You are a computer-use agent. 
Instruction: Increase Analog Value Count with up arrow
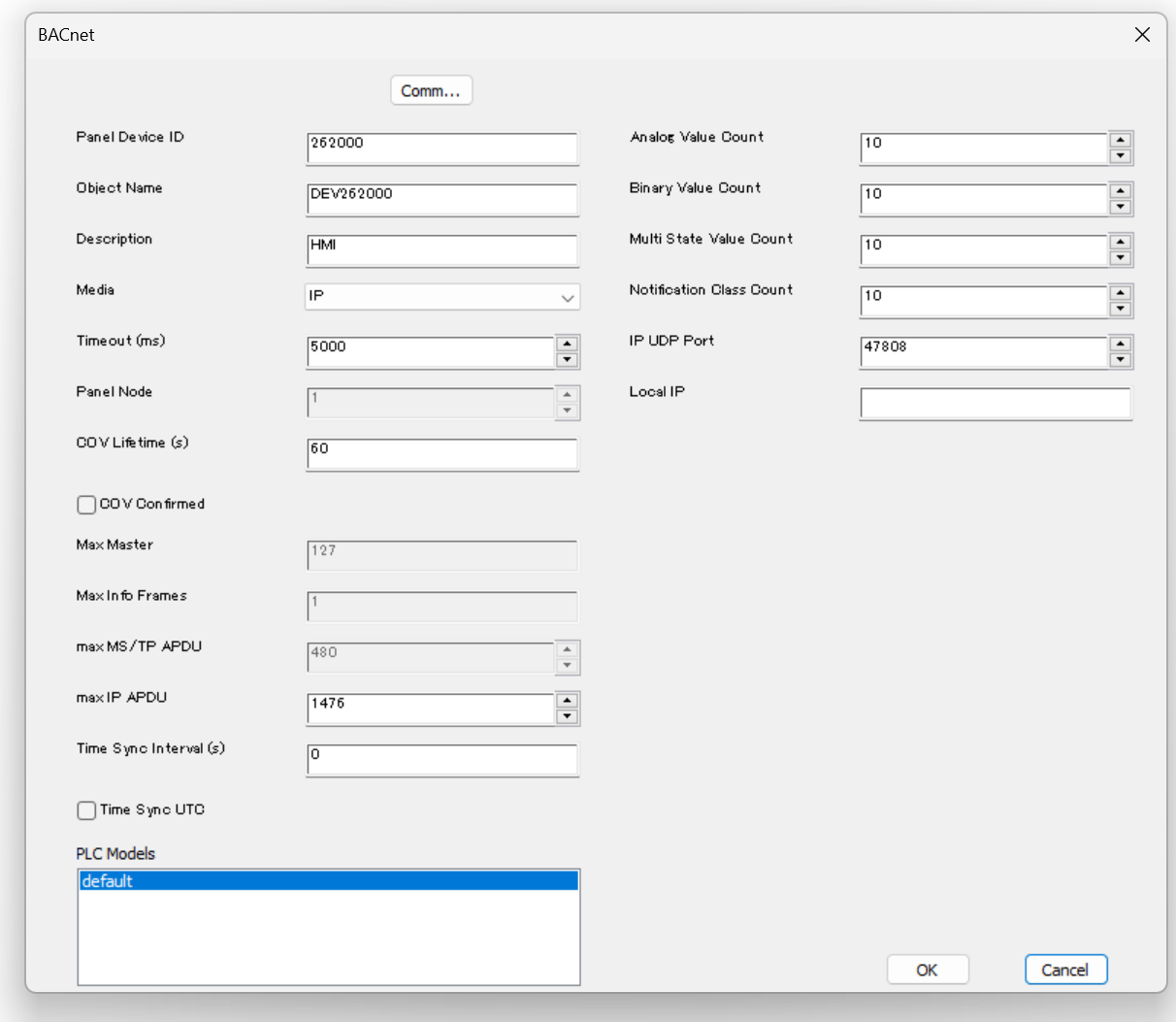[x=1121, y=141]
